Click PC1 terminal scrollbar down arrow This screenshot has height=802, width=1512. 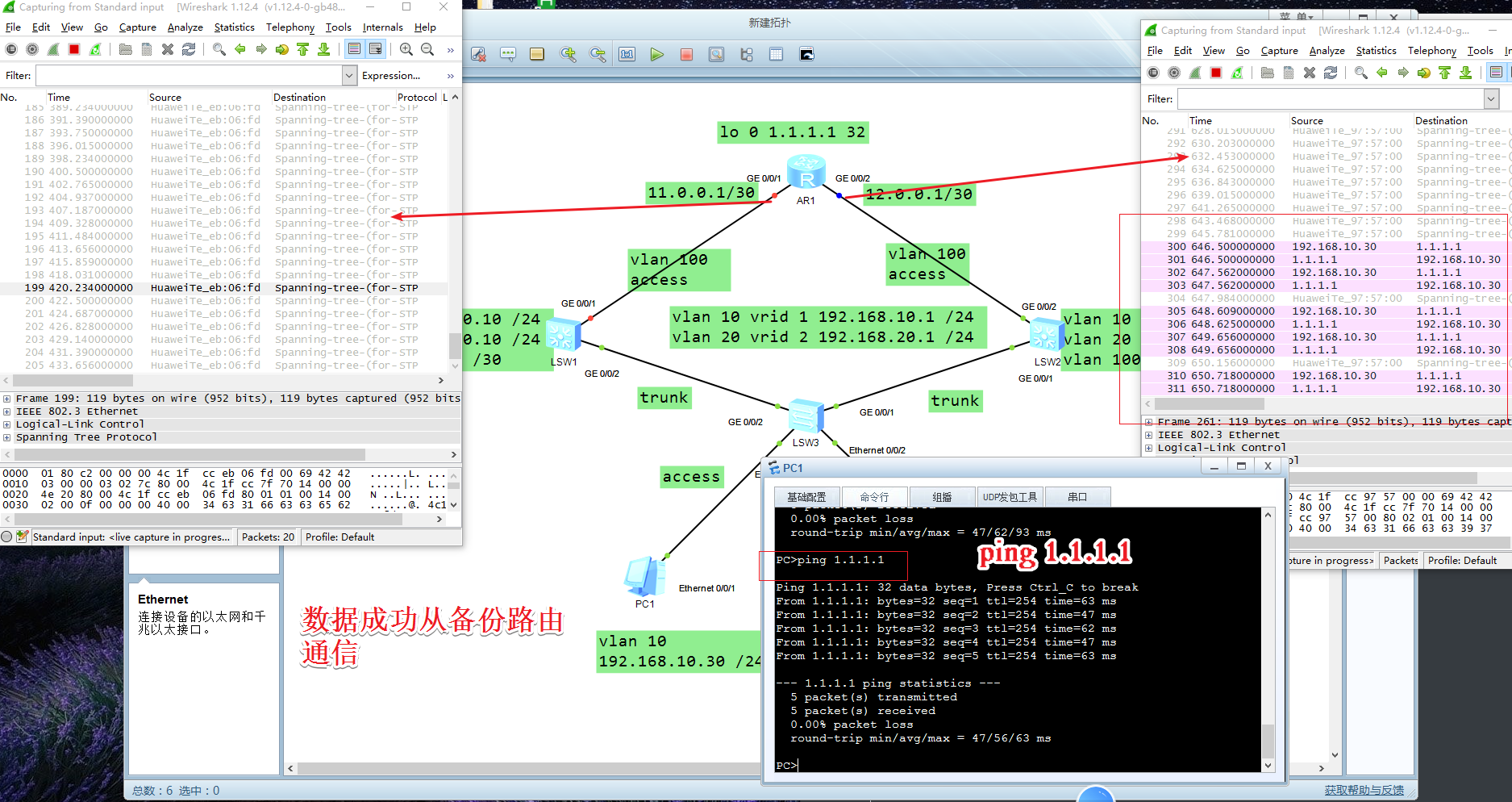[1268, 765]
